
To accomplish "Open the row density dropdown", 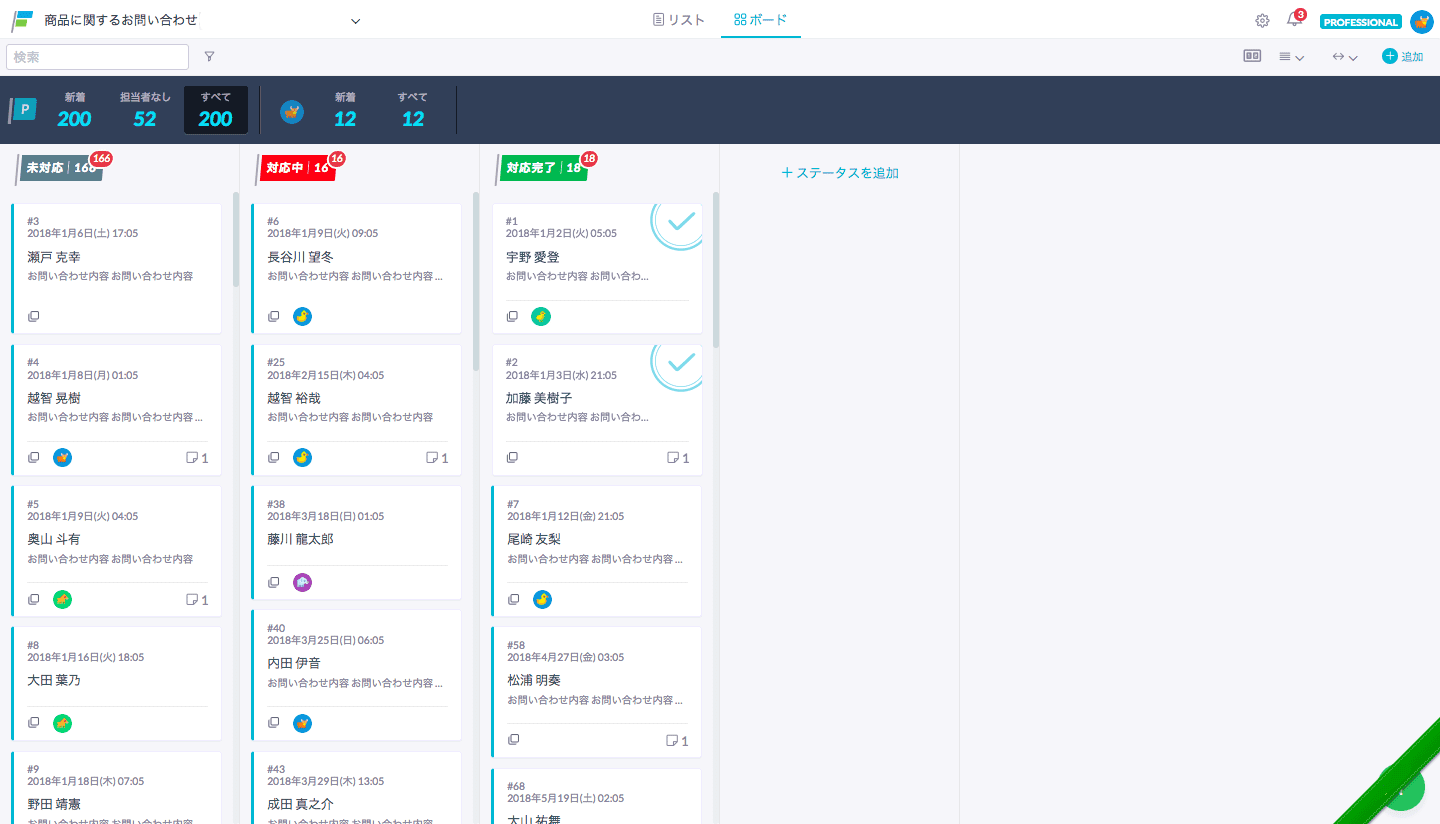I will [1291, 57].
